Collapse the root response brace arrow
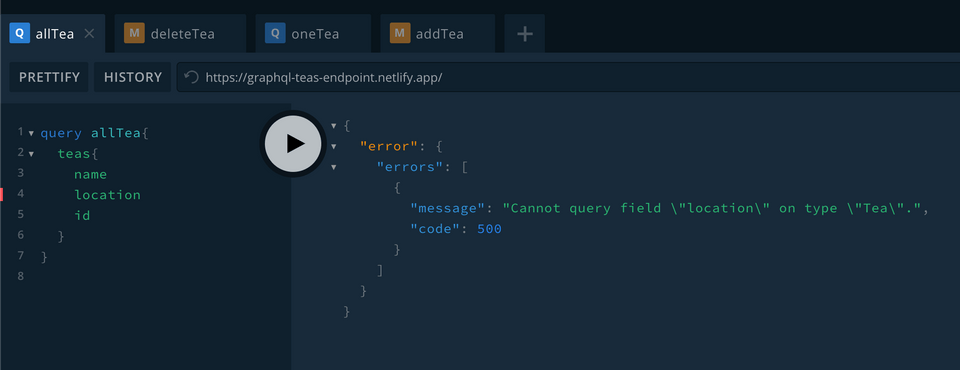960x370 pixels. [334, 126]
